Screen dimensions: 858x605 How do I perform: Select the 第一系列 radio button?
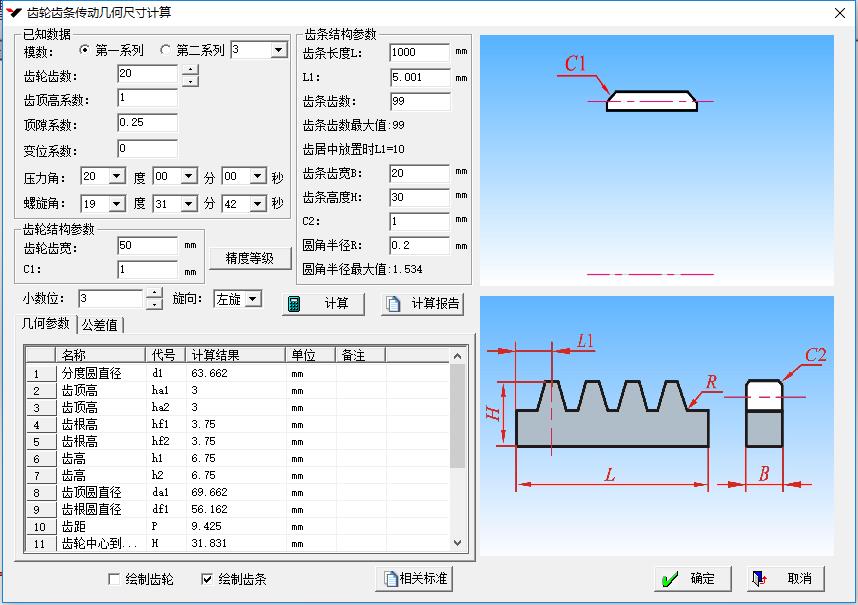pos(85,50)
